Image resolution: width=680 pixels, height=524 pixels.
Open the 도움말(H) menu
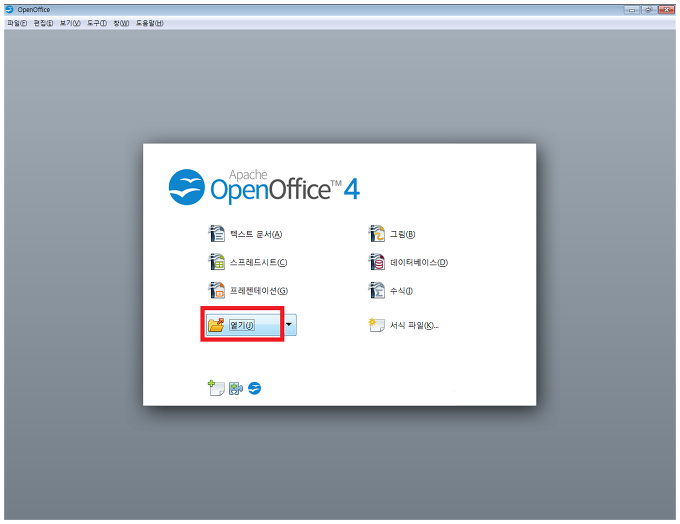150,23
